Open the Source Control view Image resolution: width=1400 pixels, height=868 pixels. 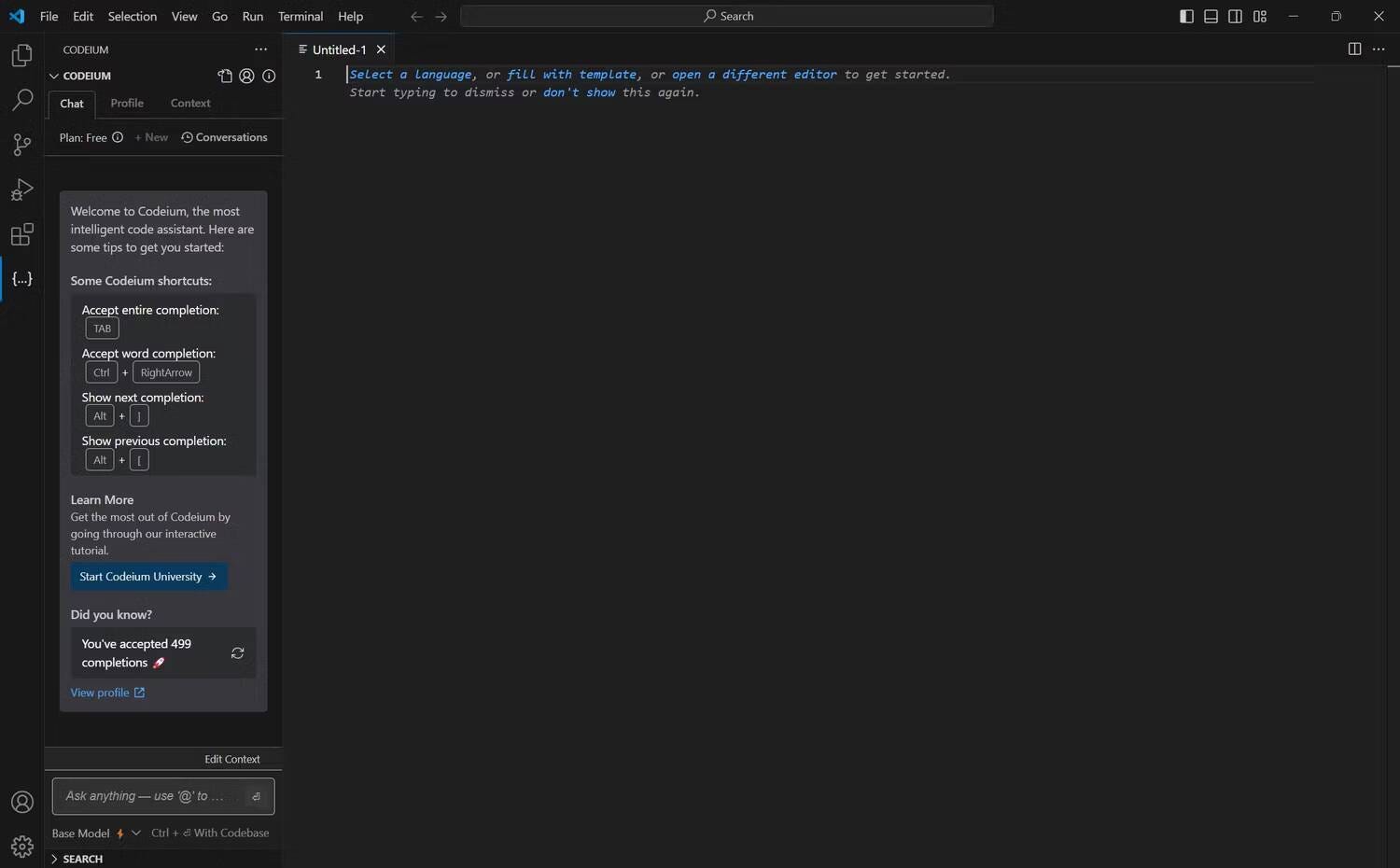21,145
